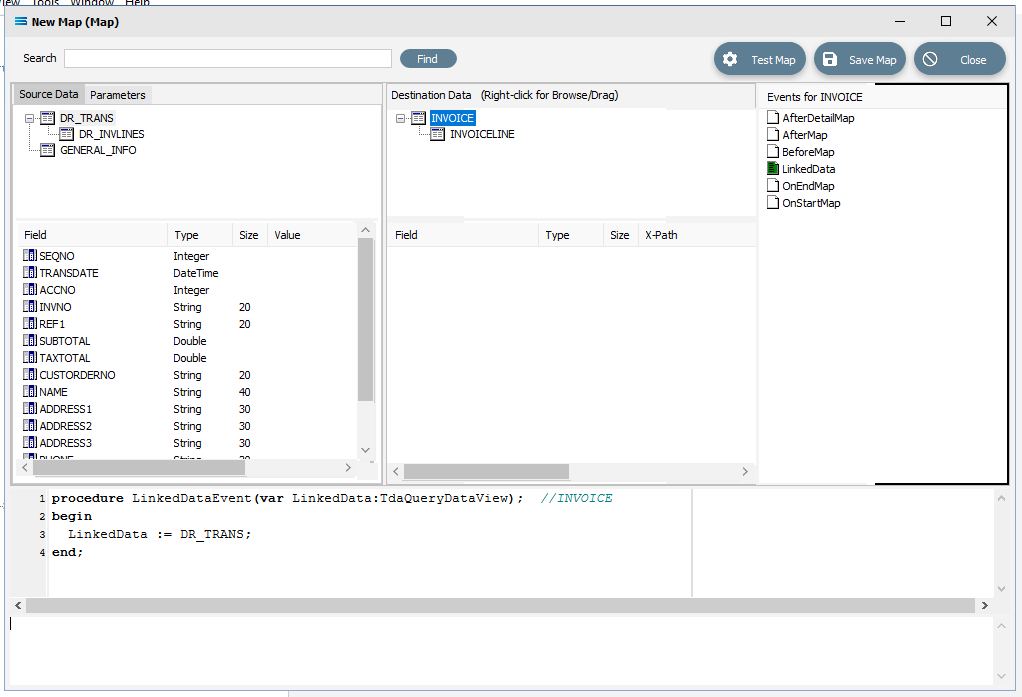Click the TRANSDATE DateTime type cell
The image size is (1022, 697).
click(x=196, y=273)
